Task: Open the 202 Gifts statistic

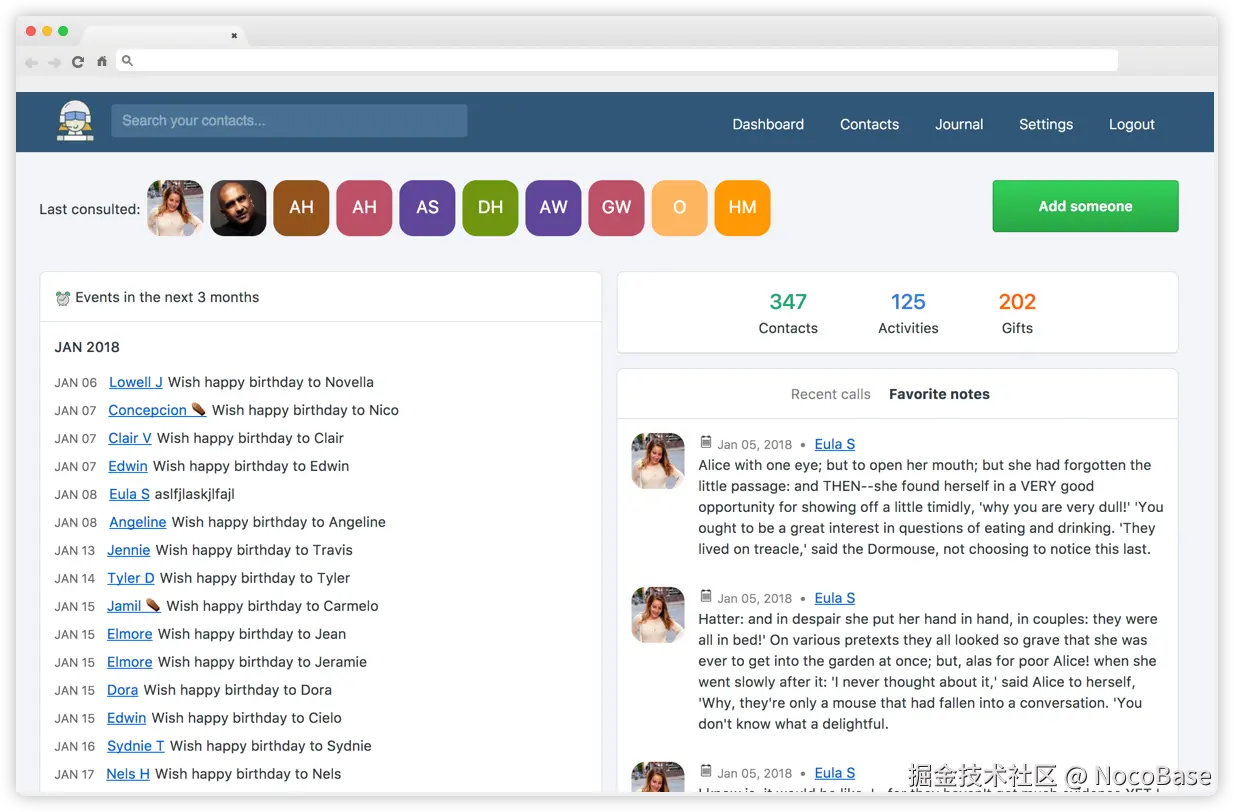Action: click(1017, 313)
